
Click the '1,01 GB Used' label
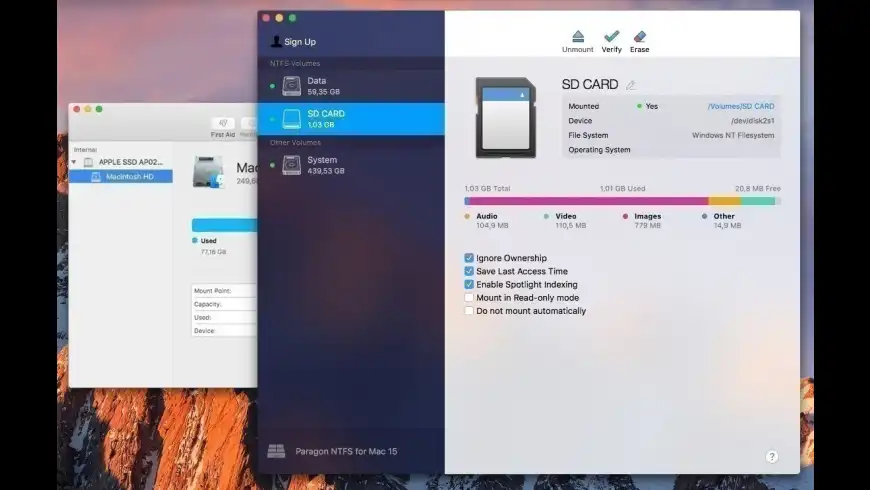coord(623,189)
